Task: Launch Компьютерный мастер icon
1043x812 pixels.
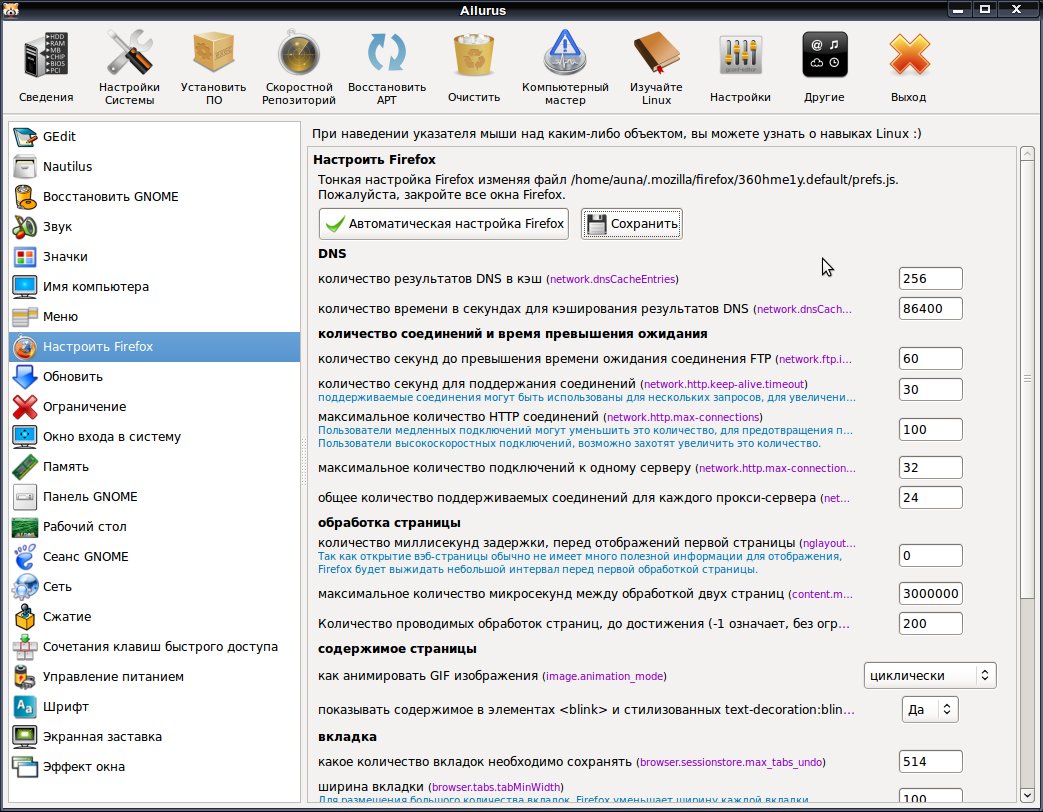Action: 565,52
